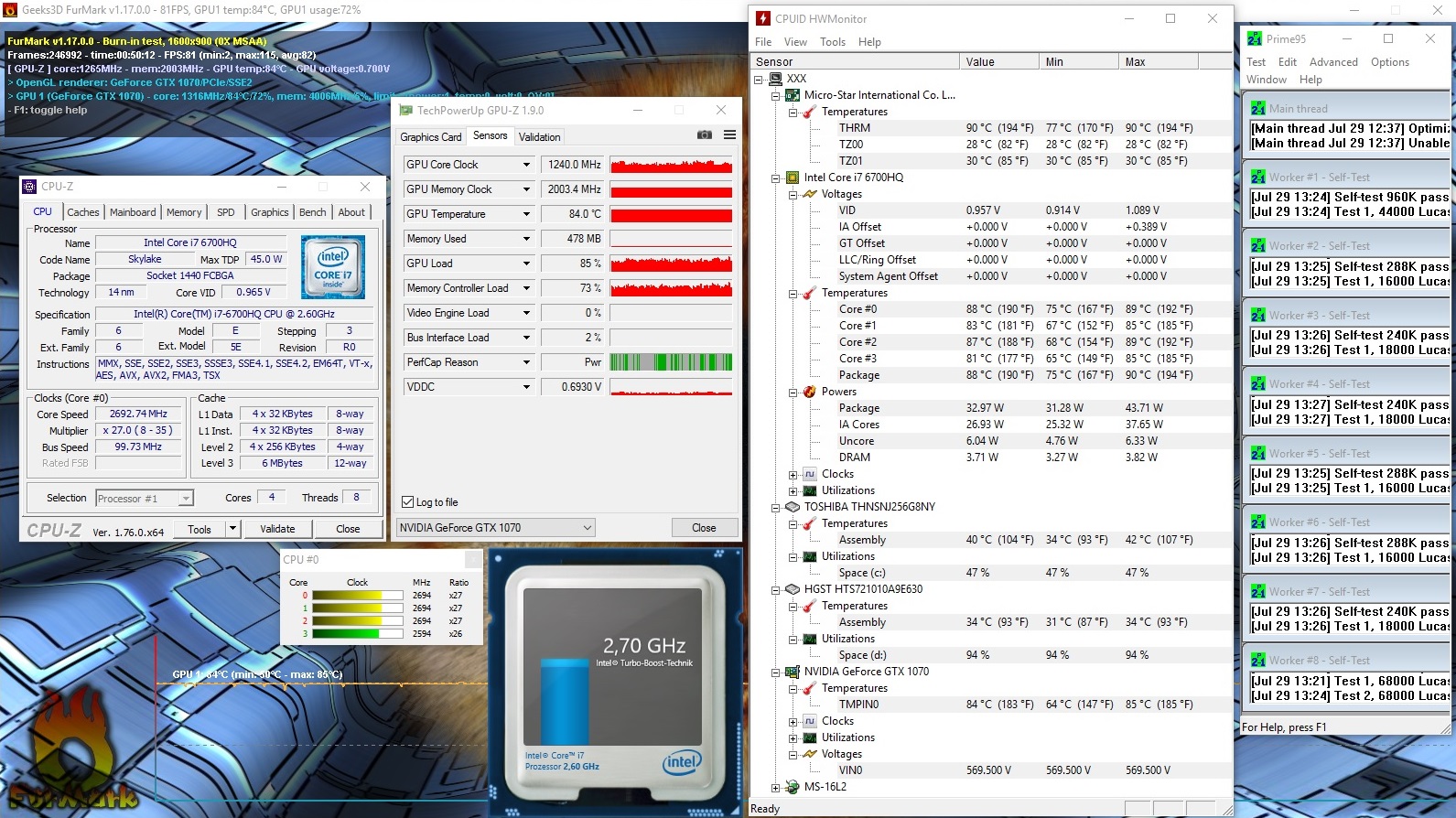1456x818 pixels.
Task: Click the Worker #6 Self-Test window icon
Action: click(x=1258, y=522)
